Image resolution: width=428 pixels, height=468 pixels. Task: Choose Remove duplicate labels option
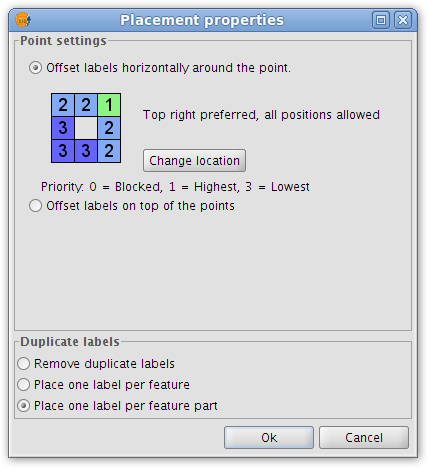[x=24, y=364]
